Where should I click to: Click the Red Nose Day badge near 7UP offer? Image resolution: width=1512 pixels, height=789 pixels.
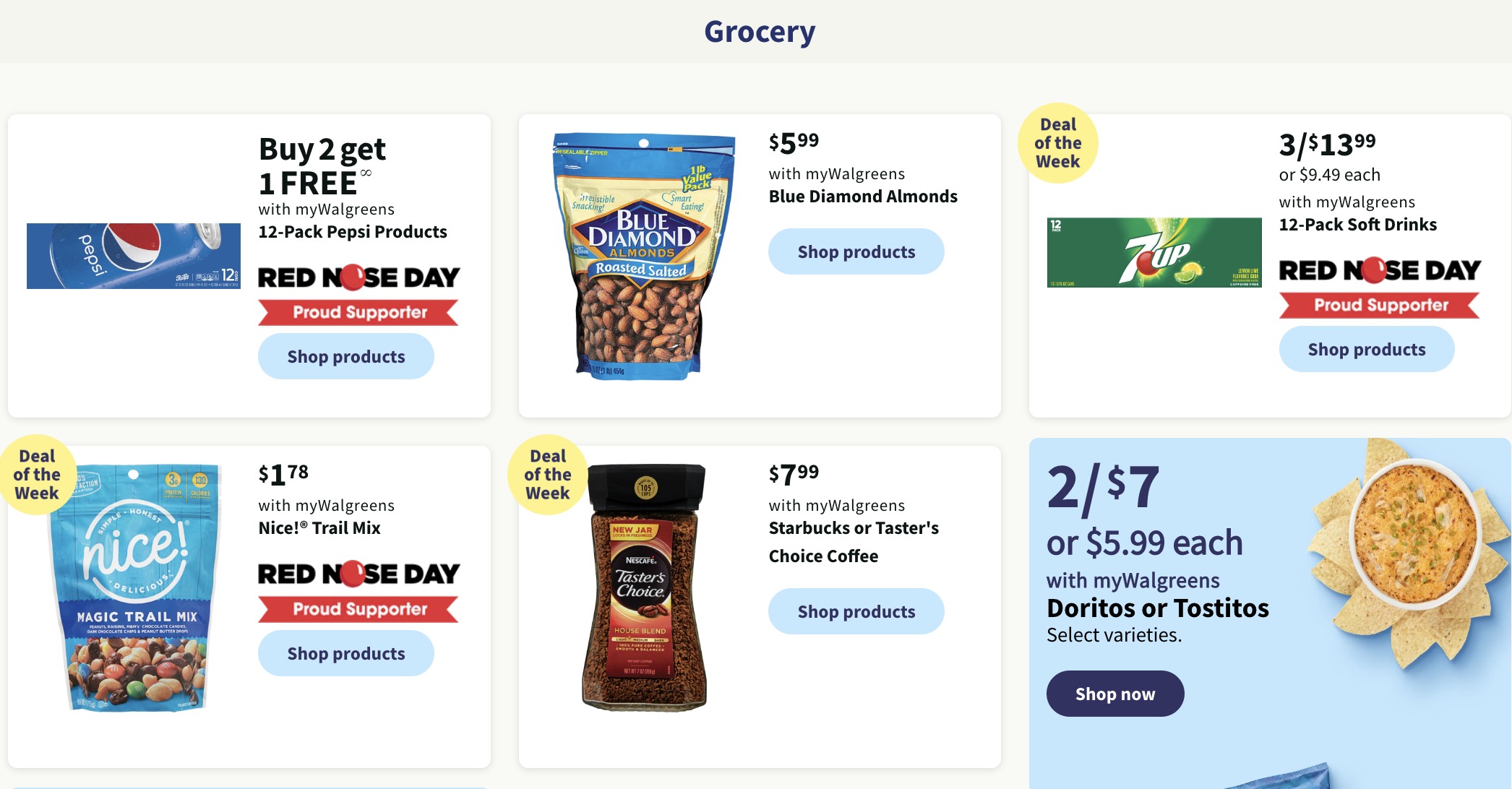coord(1379,285)
